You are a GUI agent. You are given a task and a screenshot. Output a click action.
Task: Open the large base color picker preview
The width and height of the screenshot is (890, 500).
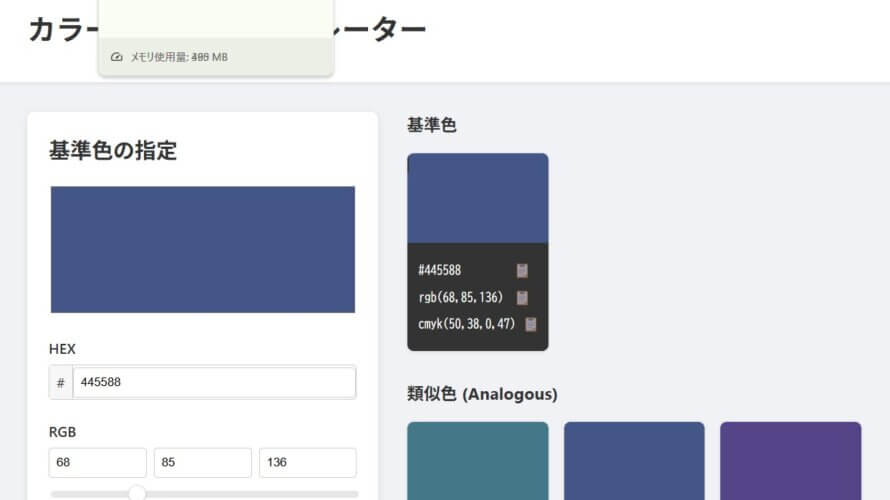(203, 249)
